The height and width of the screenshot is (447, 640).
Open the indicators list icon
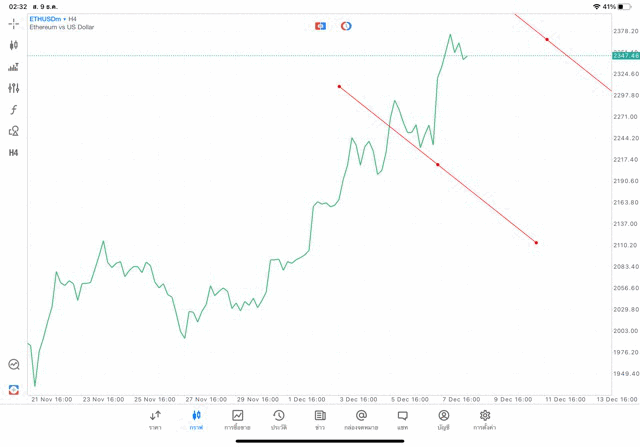[x=14, y=67]
